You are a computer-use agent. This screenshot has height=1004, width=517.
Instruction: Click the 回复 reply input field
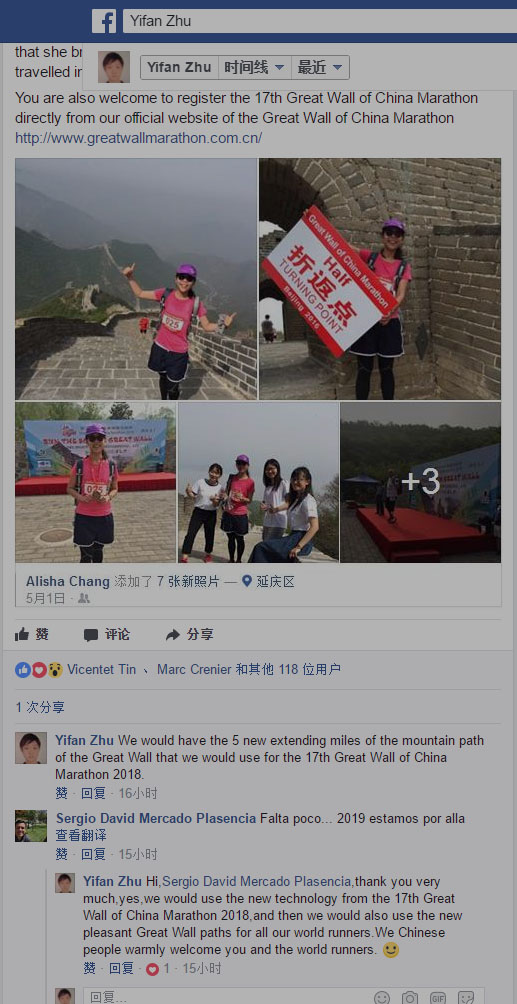coord(229,997)
